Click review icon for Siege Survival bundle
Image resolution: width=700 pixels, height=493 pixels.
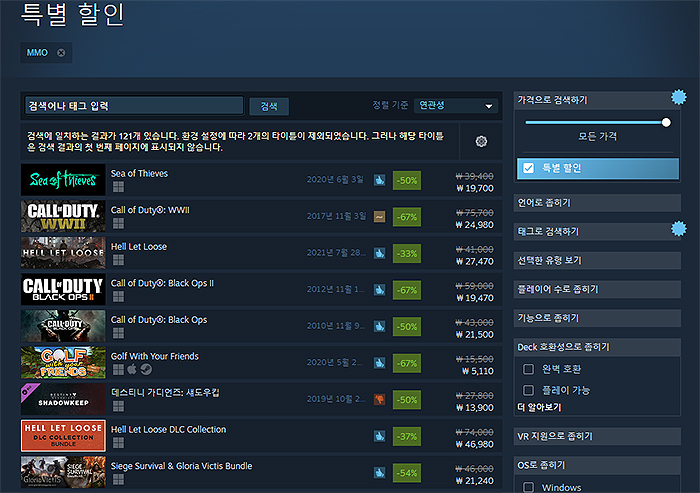(379, 473)
